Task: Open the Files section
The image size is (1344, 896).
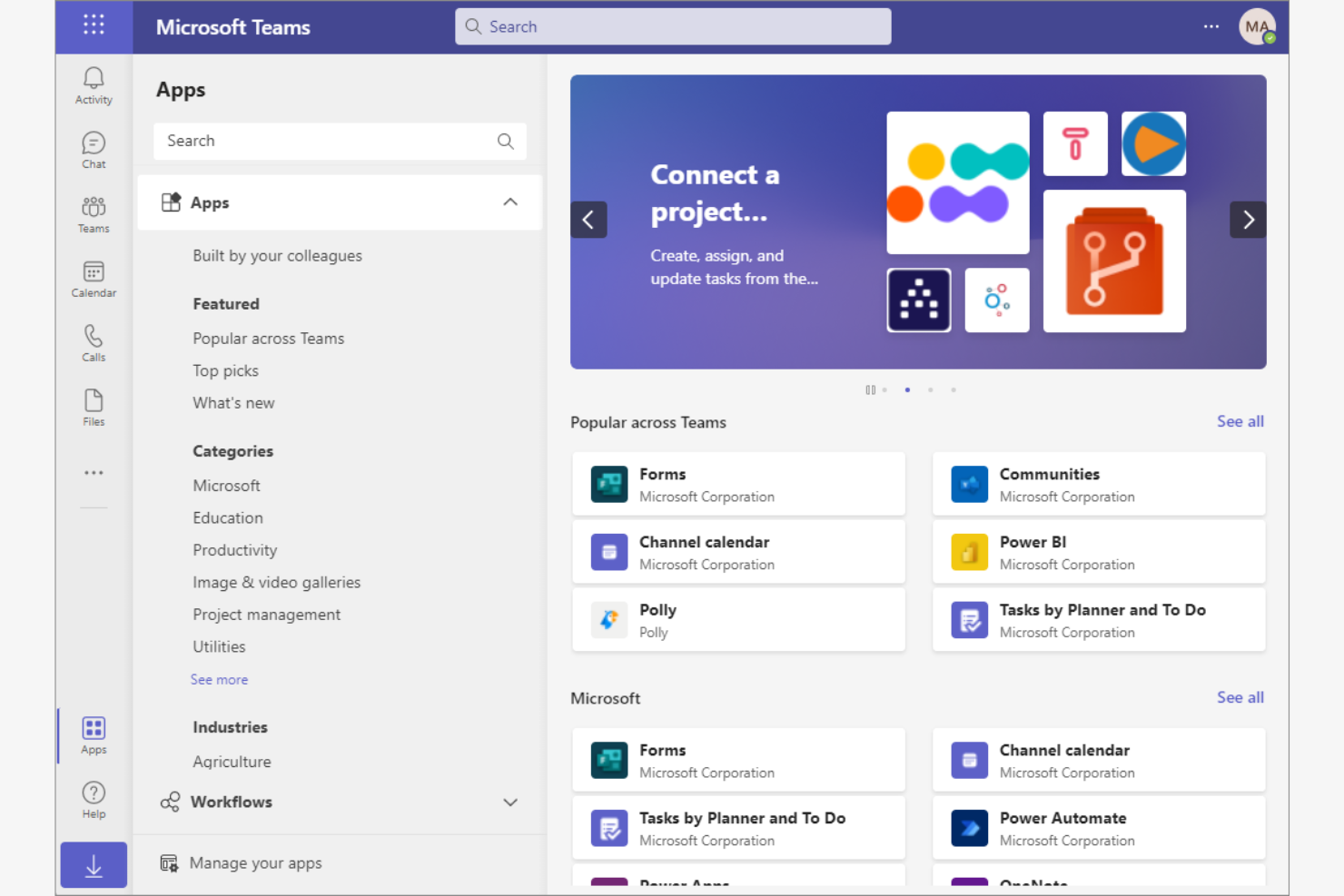Action: [x=94, y=409]
